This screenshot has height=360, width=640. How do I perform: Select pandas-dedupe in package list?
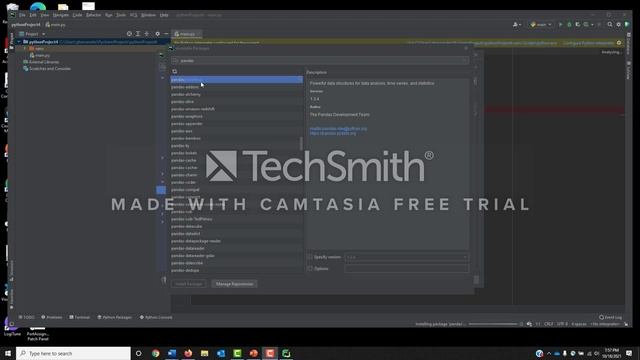[x=237, y=270]
